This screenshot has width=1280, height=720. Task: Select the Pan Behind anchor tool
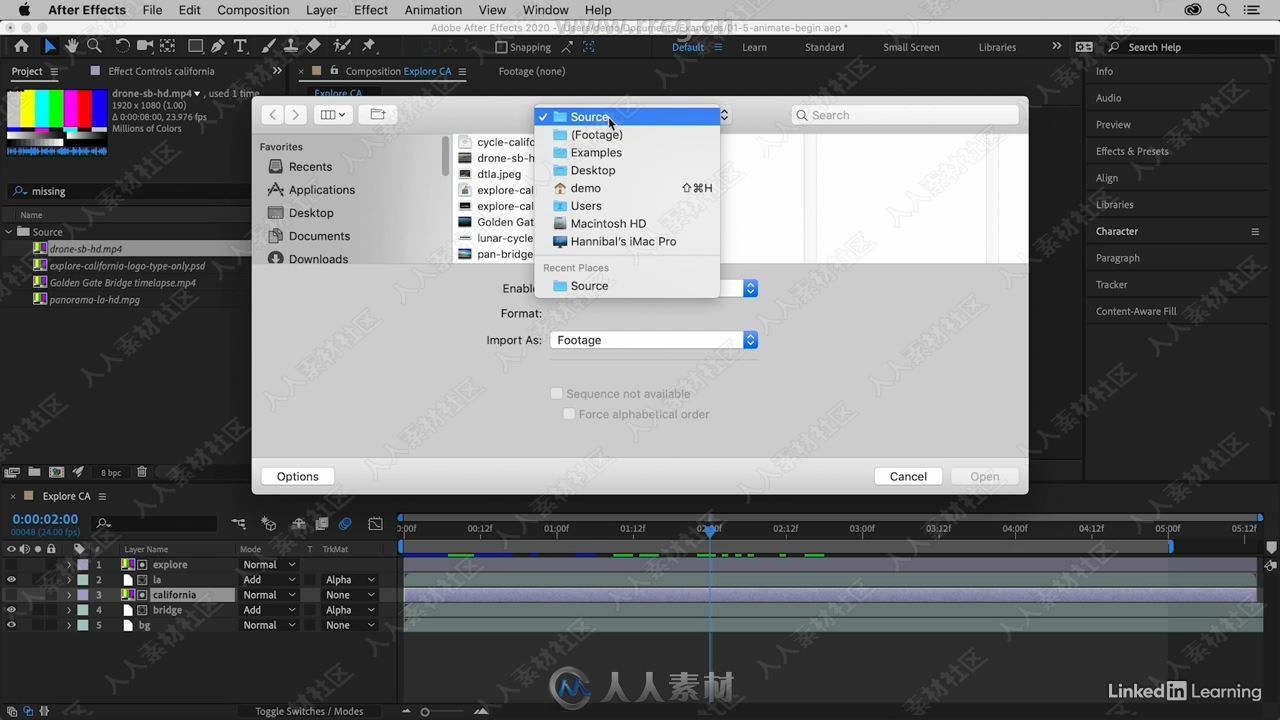pyautogui.click(x=167, y=46)
